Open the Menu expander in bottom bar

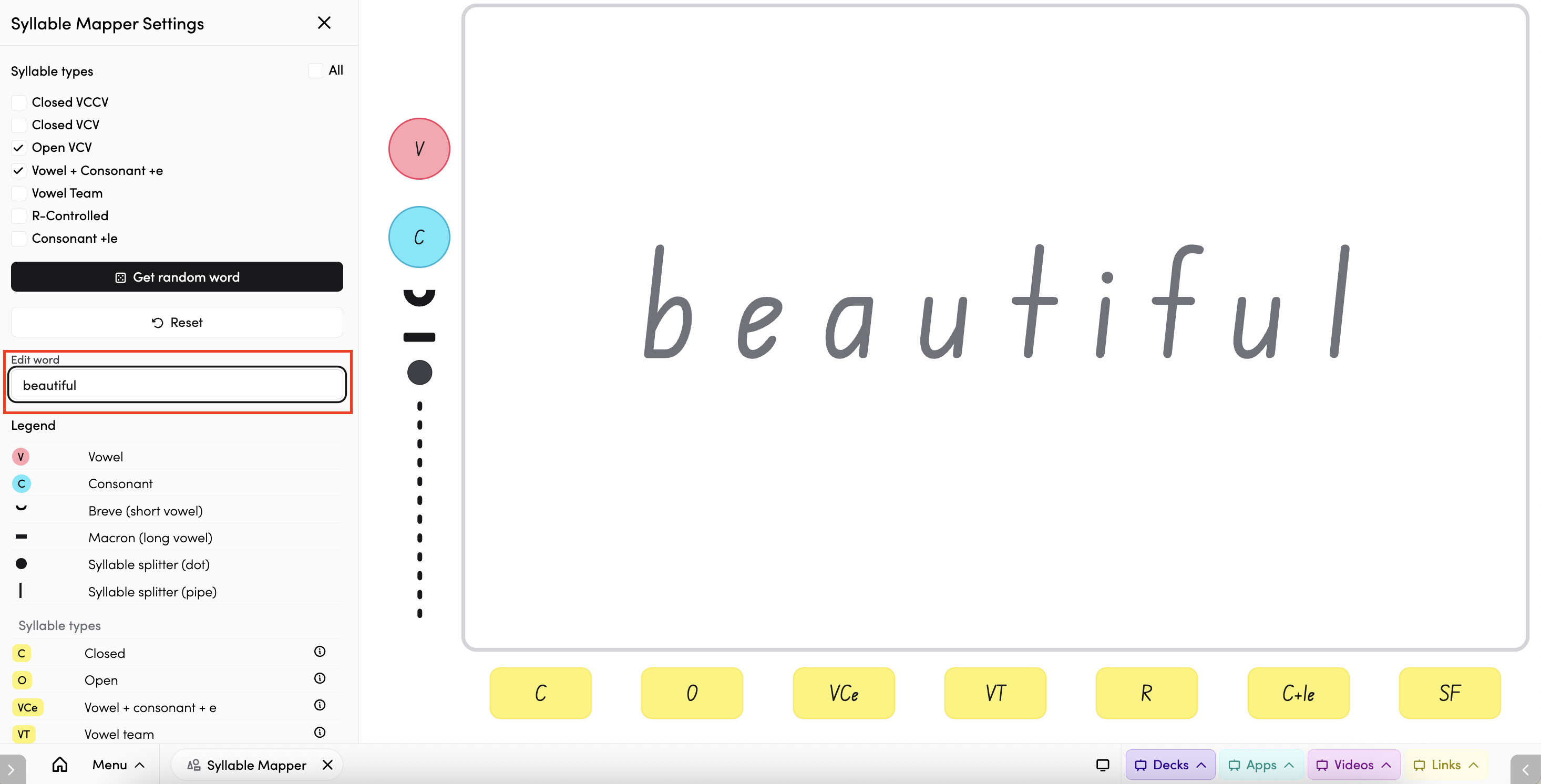click(118, 764)
